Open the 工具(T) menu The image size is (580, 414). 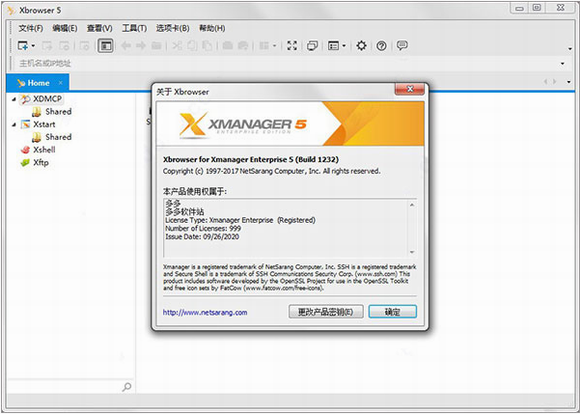click(x=134, y=28)
